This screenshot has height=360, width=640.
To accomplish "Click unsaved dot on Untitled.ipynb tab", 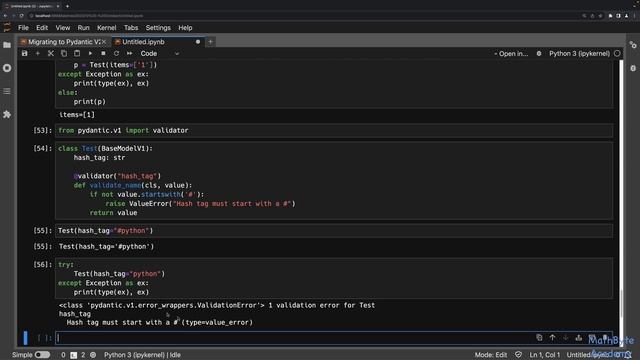I will tap(198, 42).
